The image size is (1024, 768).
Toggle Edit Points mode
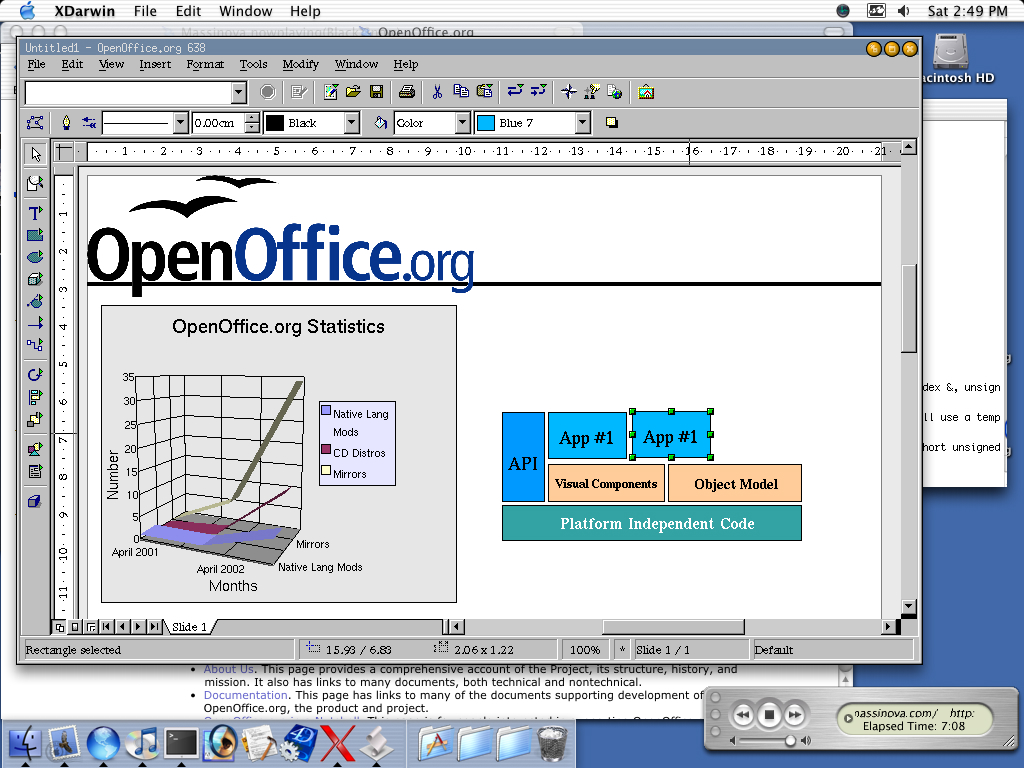coord(36,123)
